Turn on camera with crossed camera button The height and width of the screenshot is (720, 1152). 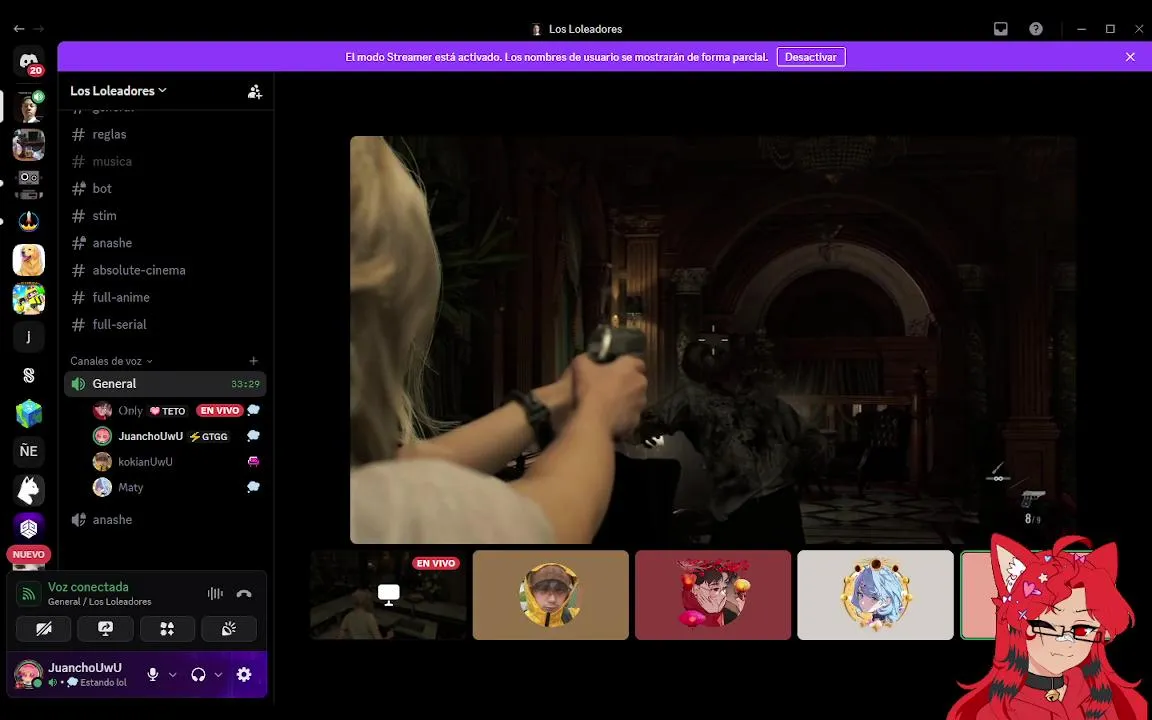[x=43, y=629]
